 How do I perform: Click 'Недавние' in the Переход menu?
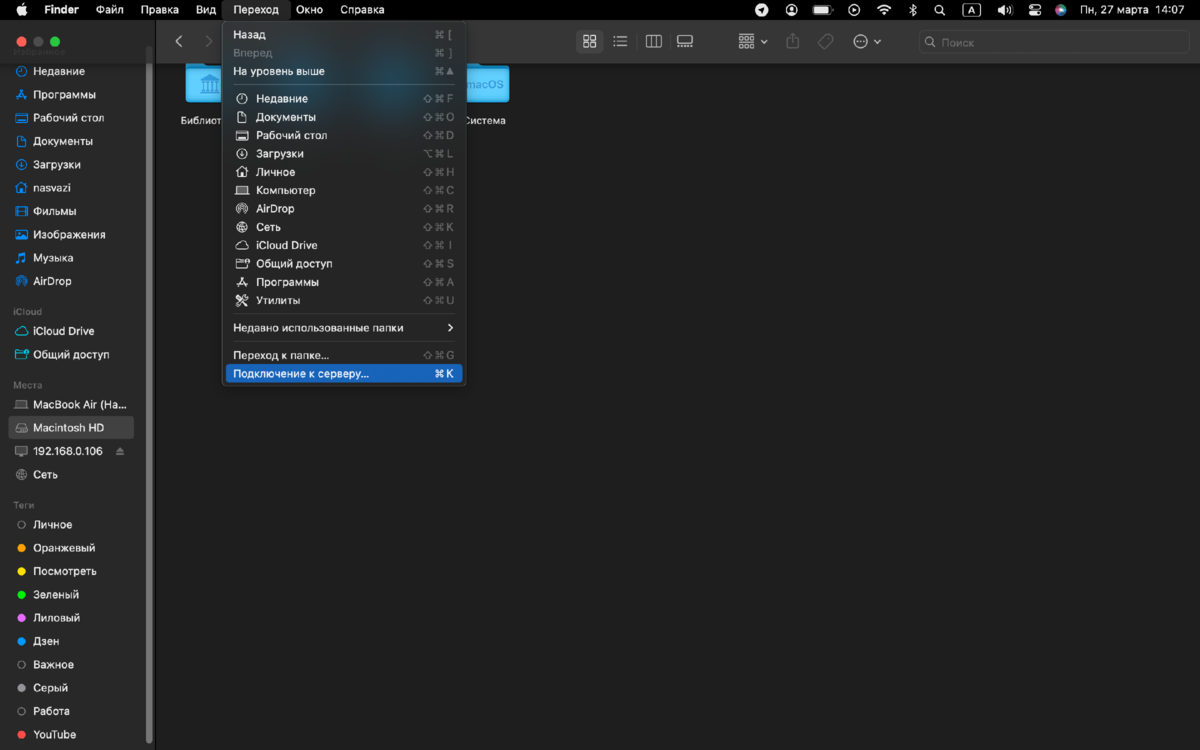click(343, 99)
